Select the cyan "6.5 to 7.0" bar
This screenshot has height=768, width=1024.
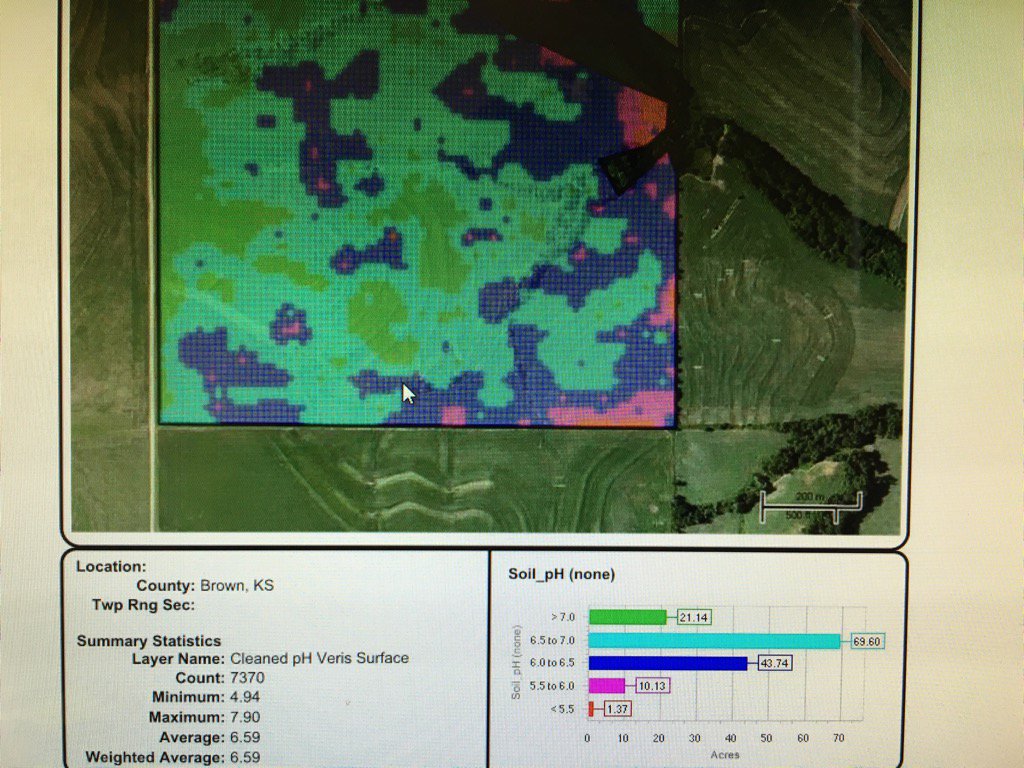pyautogui.click(x=715, y=640)
